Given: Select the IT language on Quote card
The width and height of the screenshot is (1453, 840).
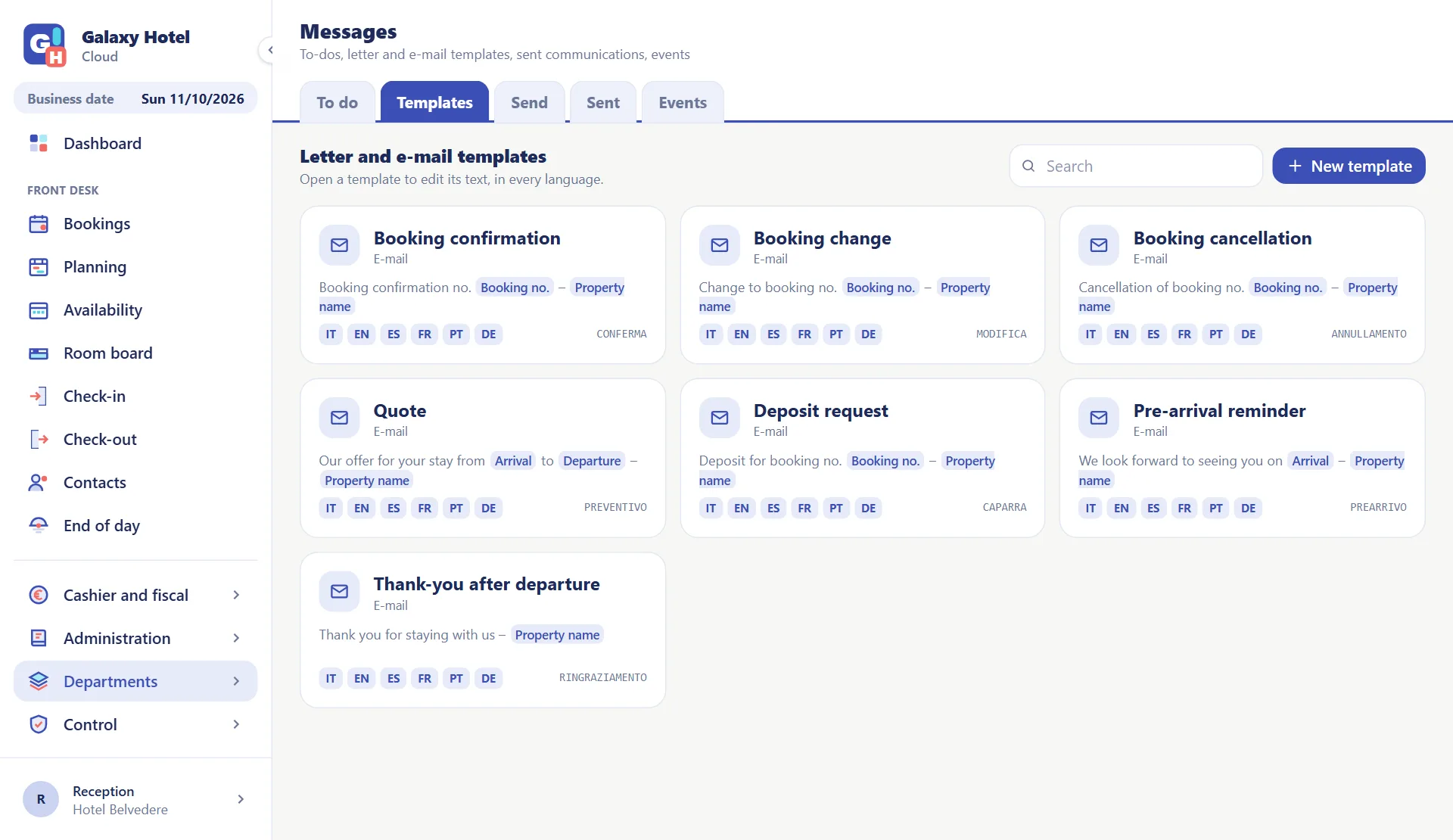Looking at the screenshot, I should tap(331, 508).
